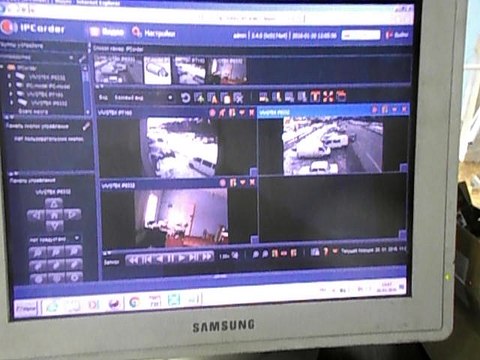
Task: Click the save view disk icon
Action: (225, 98)
